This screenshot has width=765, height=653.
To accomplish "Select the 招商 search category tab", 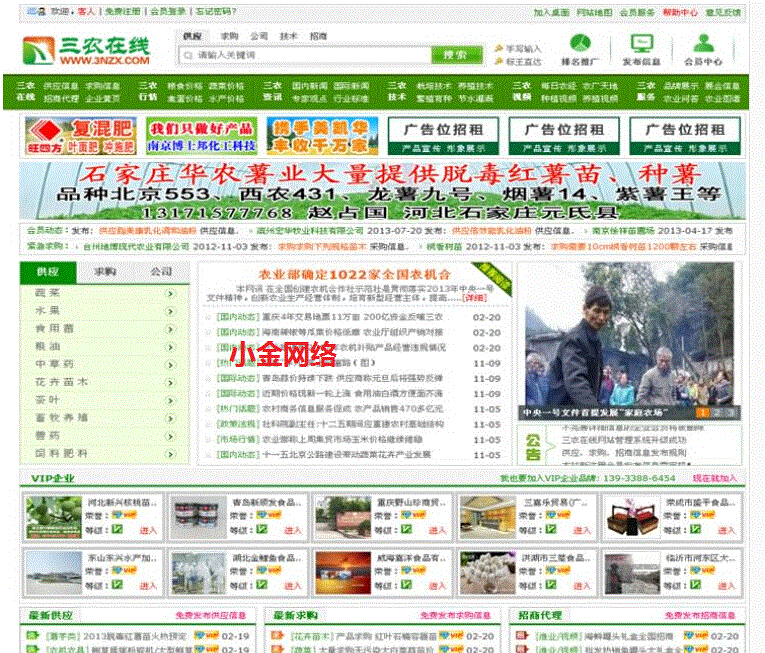I will click(318, 36).
